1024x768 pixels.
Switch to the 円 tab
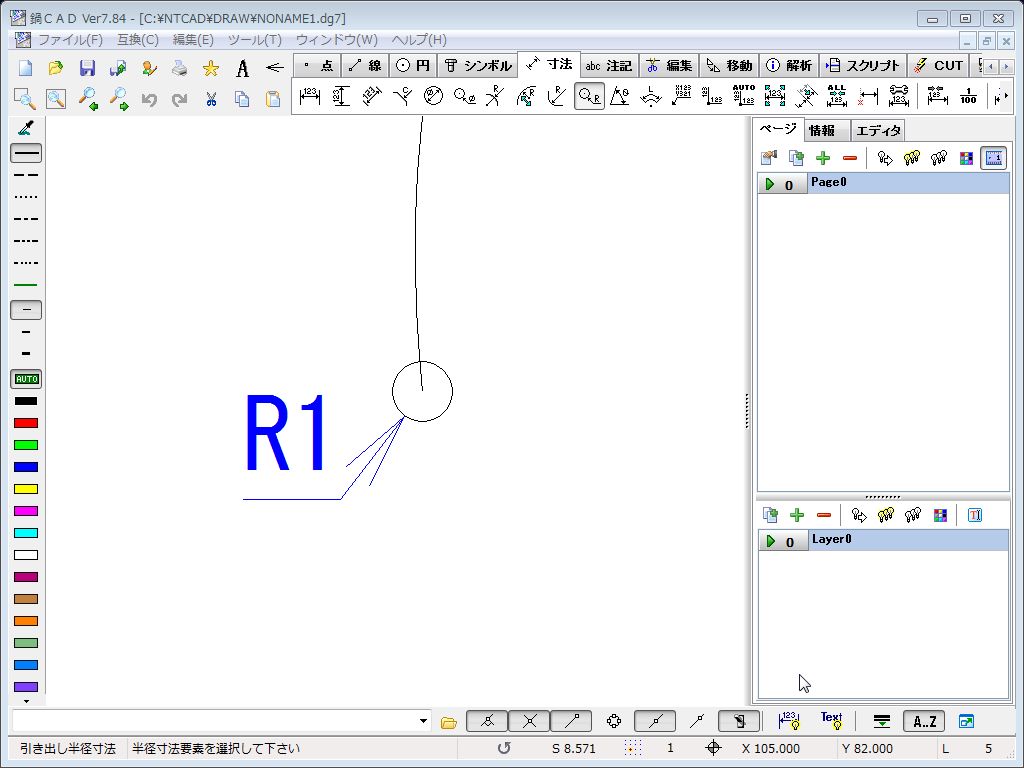(413, 65)
